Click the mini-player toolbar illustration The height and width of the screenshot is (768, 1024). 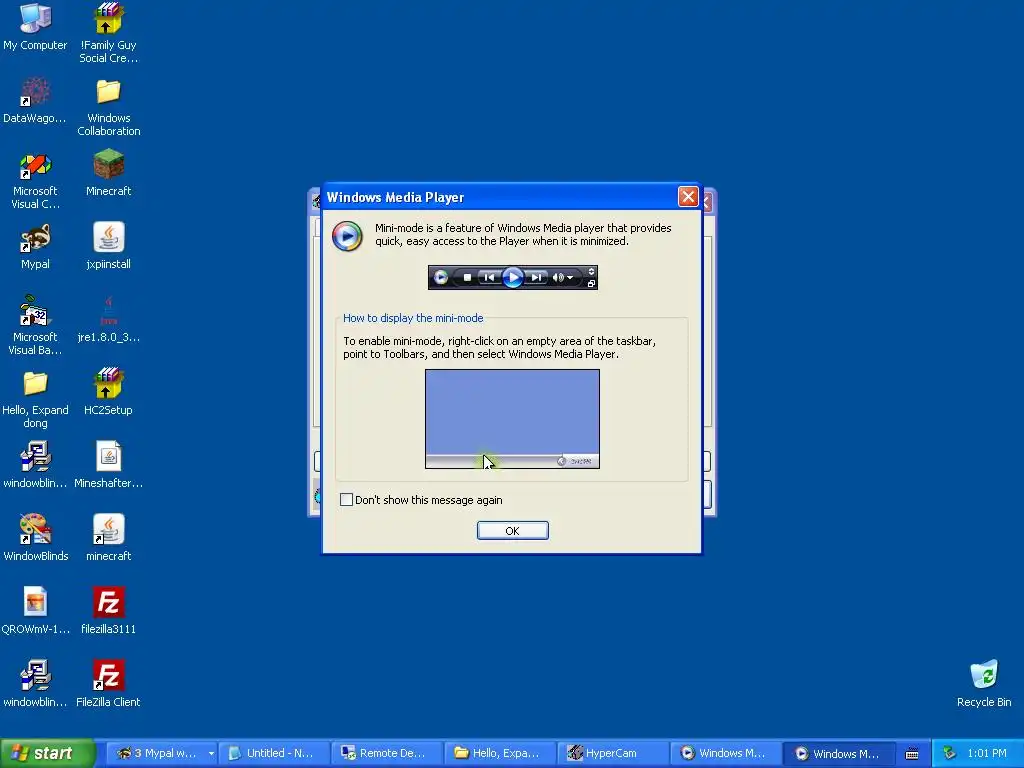(x=513, y=278)
